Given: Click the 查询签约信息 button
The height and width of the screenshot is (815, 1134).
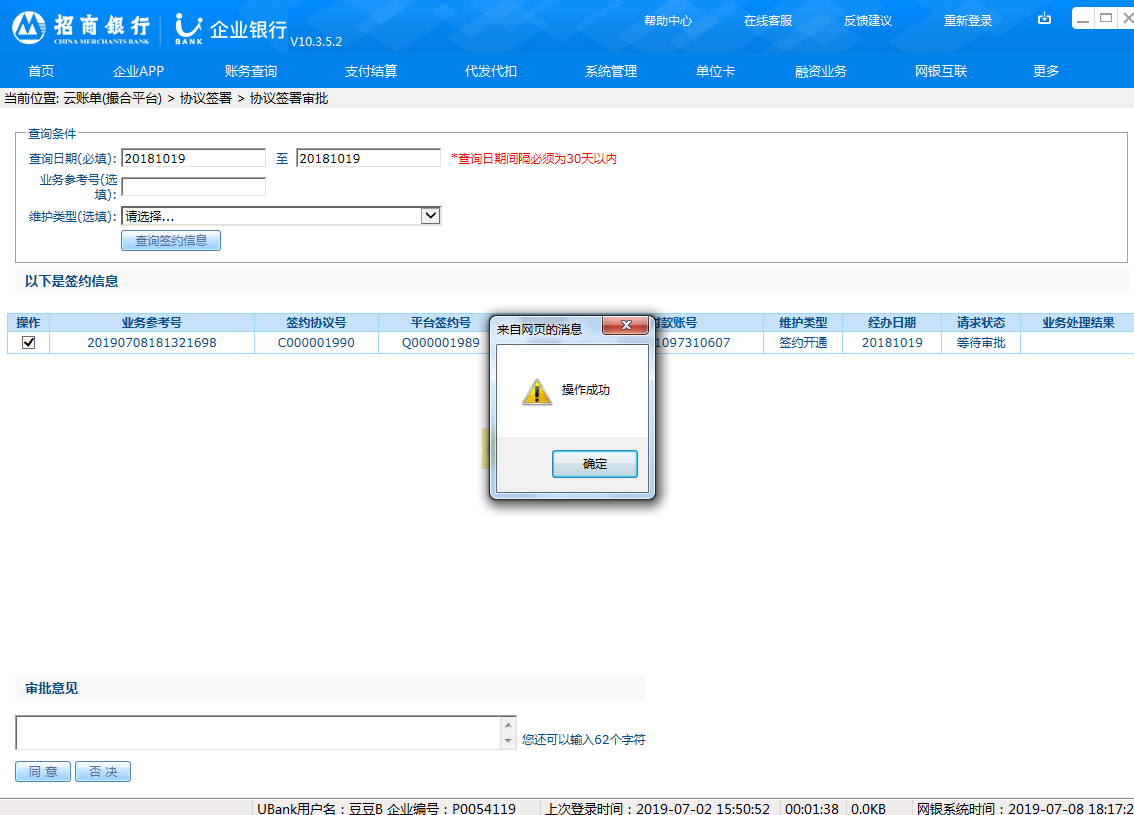Looking at the screenshot, I should tap(171, 240).
